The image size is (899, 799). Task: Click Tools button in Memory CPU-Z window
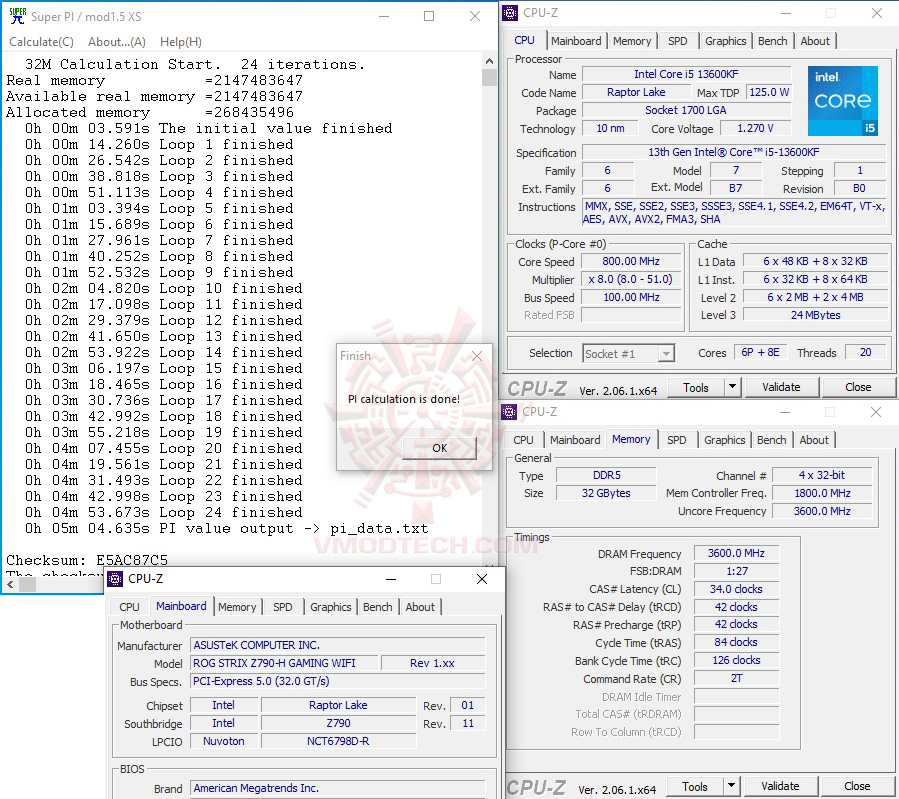694,786
